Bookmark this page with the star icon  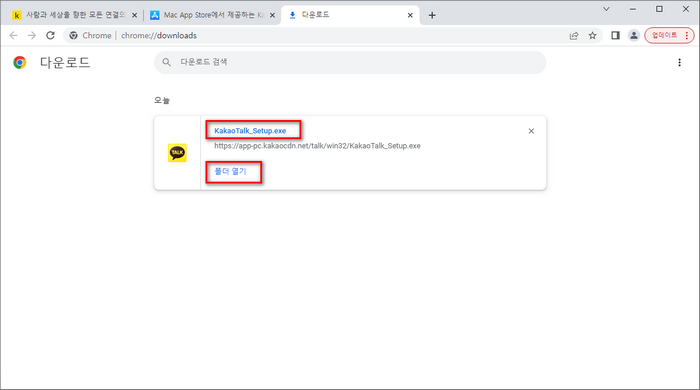click(x=592, y=36)
